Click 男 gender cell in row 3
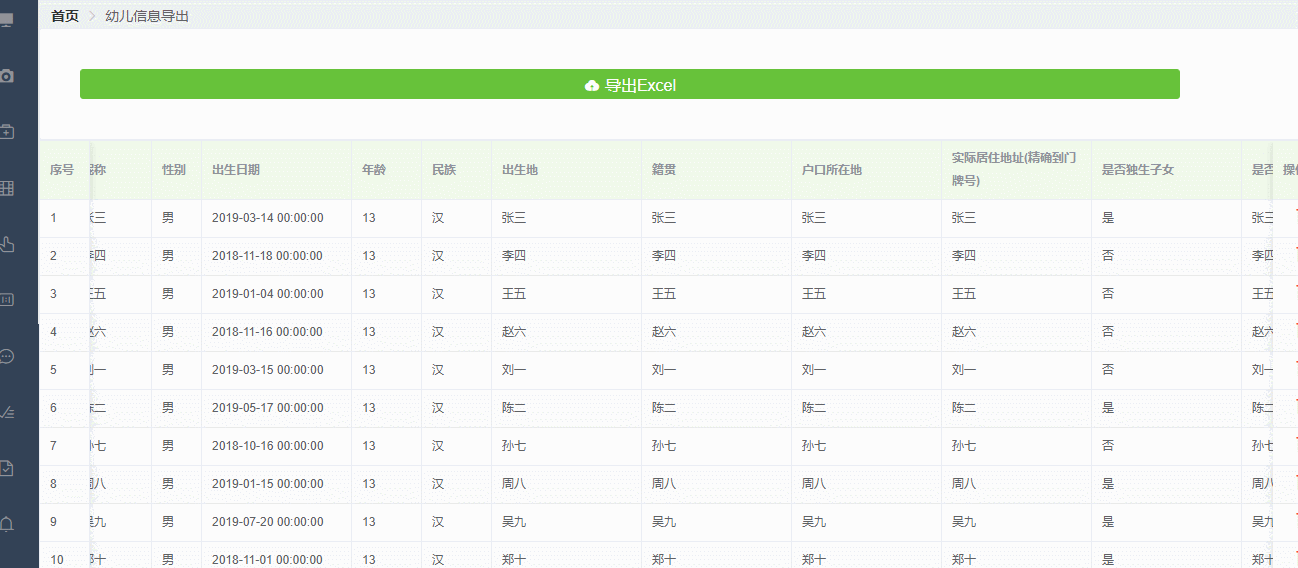 (168, 294)
